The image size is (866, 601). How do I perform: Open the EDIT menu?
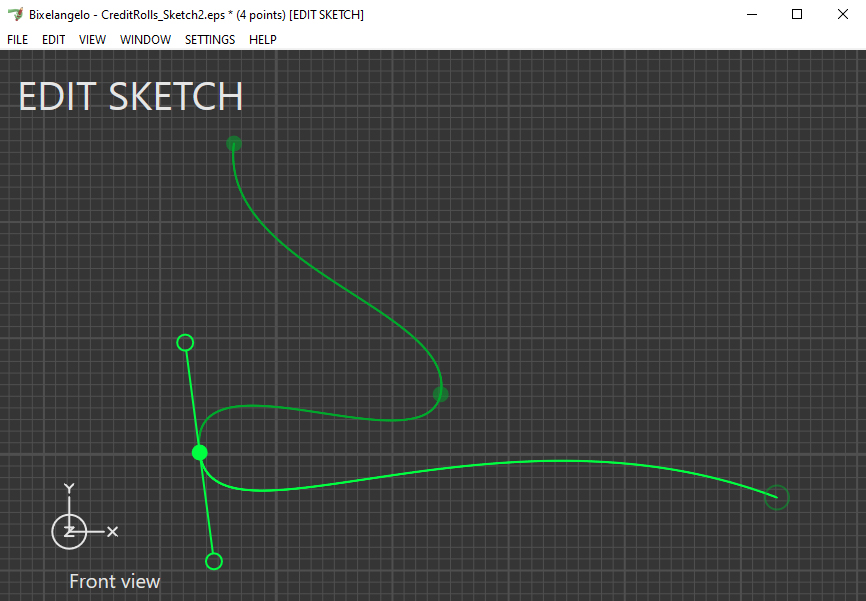point(54,40)
